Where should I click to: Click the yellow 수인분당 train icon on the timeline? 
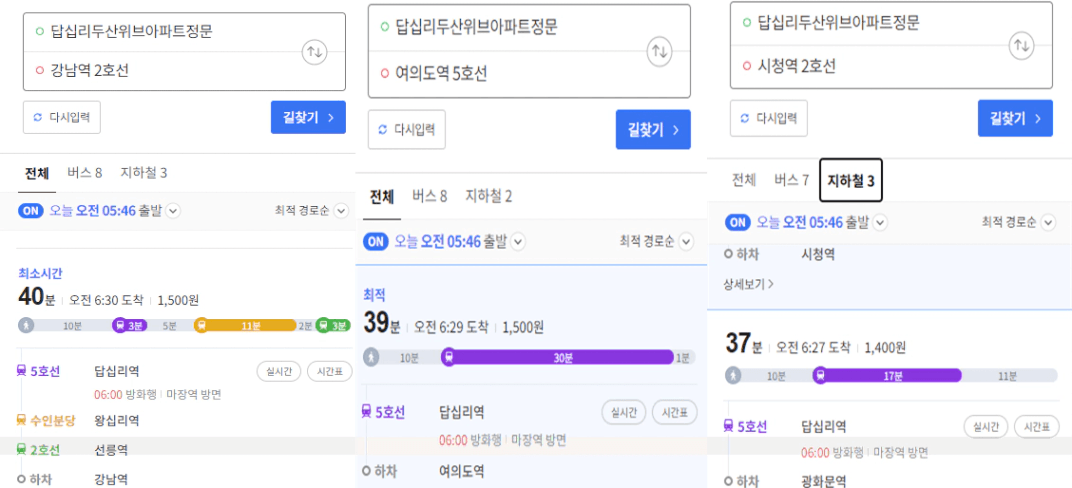pyautogui.click(x=202, y=325)
